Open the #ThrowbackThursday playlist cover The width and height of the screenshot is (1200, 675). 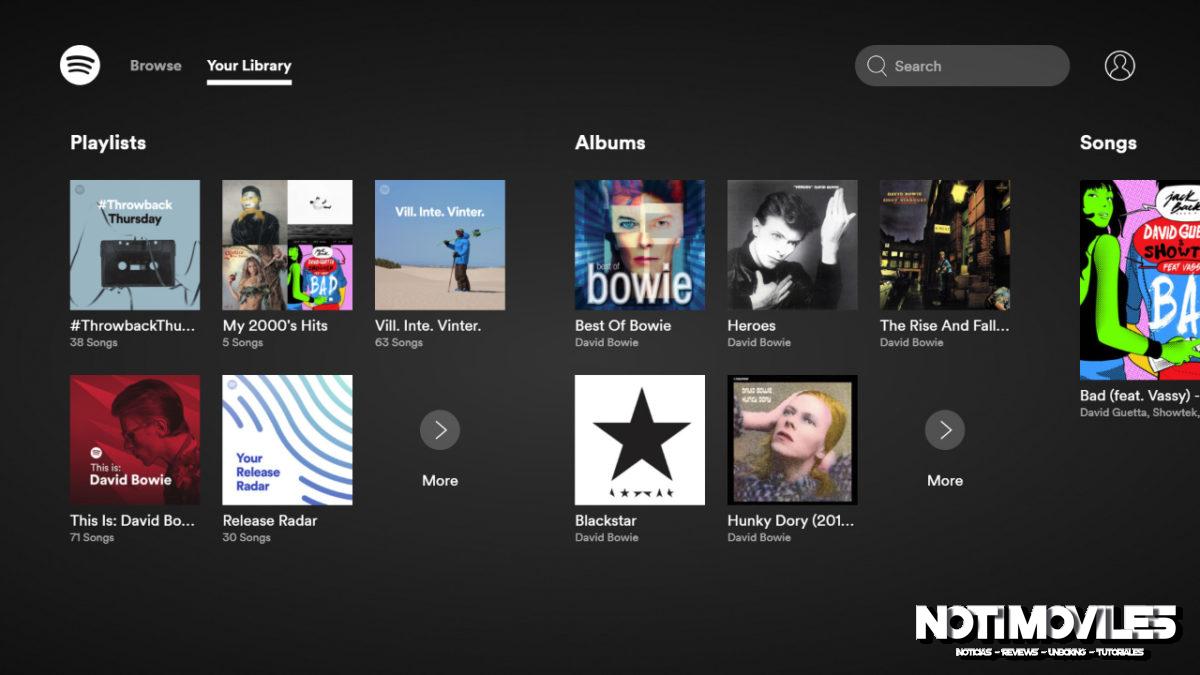(134, 245)
